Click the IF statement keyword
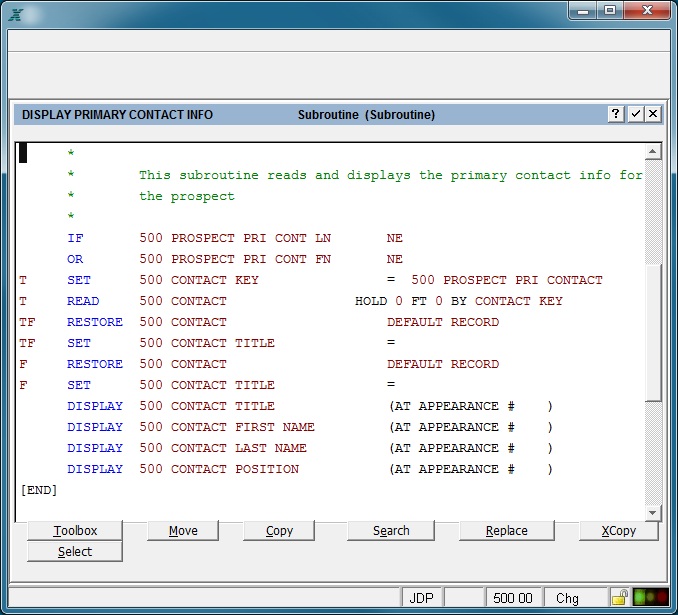The image size is (678, 615). tap(75, 238)
